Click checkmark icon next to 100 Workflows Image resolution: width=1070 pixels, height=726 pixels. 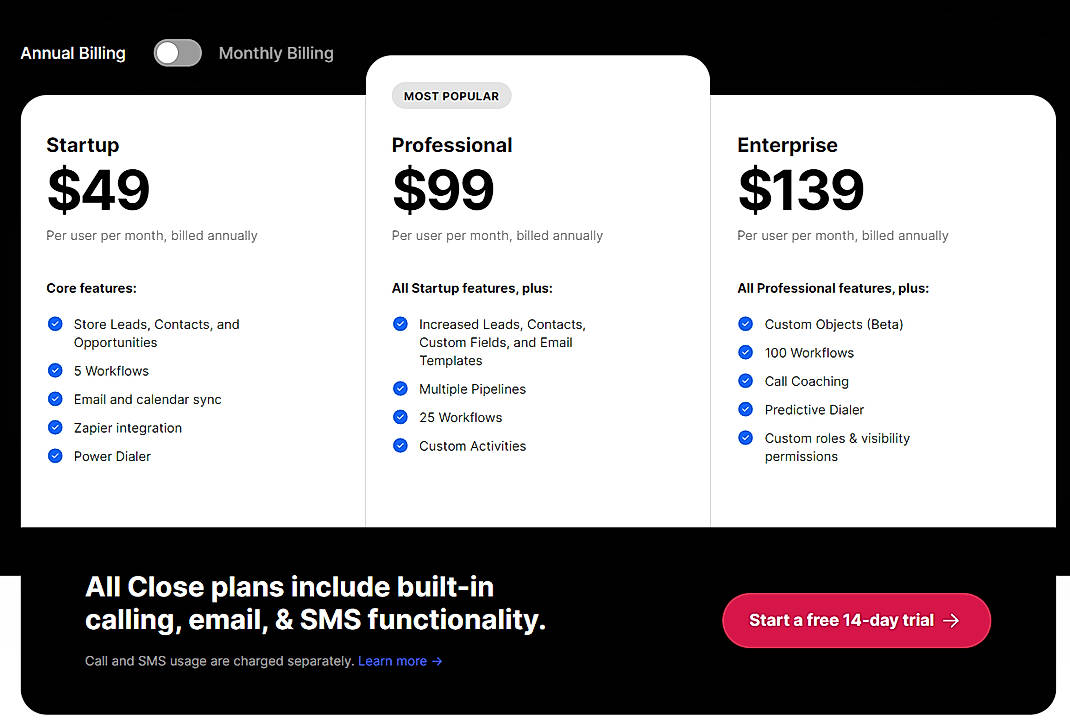coord(745,352)
